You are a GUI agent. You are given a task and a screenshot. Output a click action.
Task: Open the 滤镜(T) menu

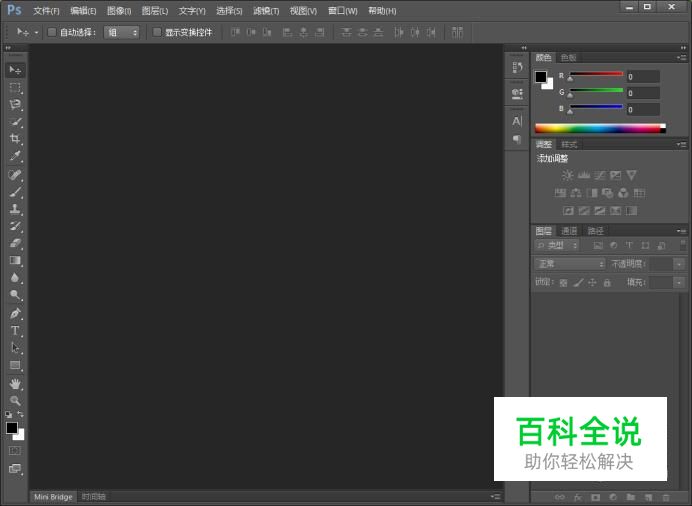coord(266,11)
